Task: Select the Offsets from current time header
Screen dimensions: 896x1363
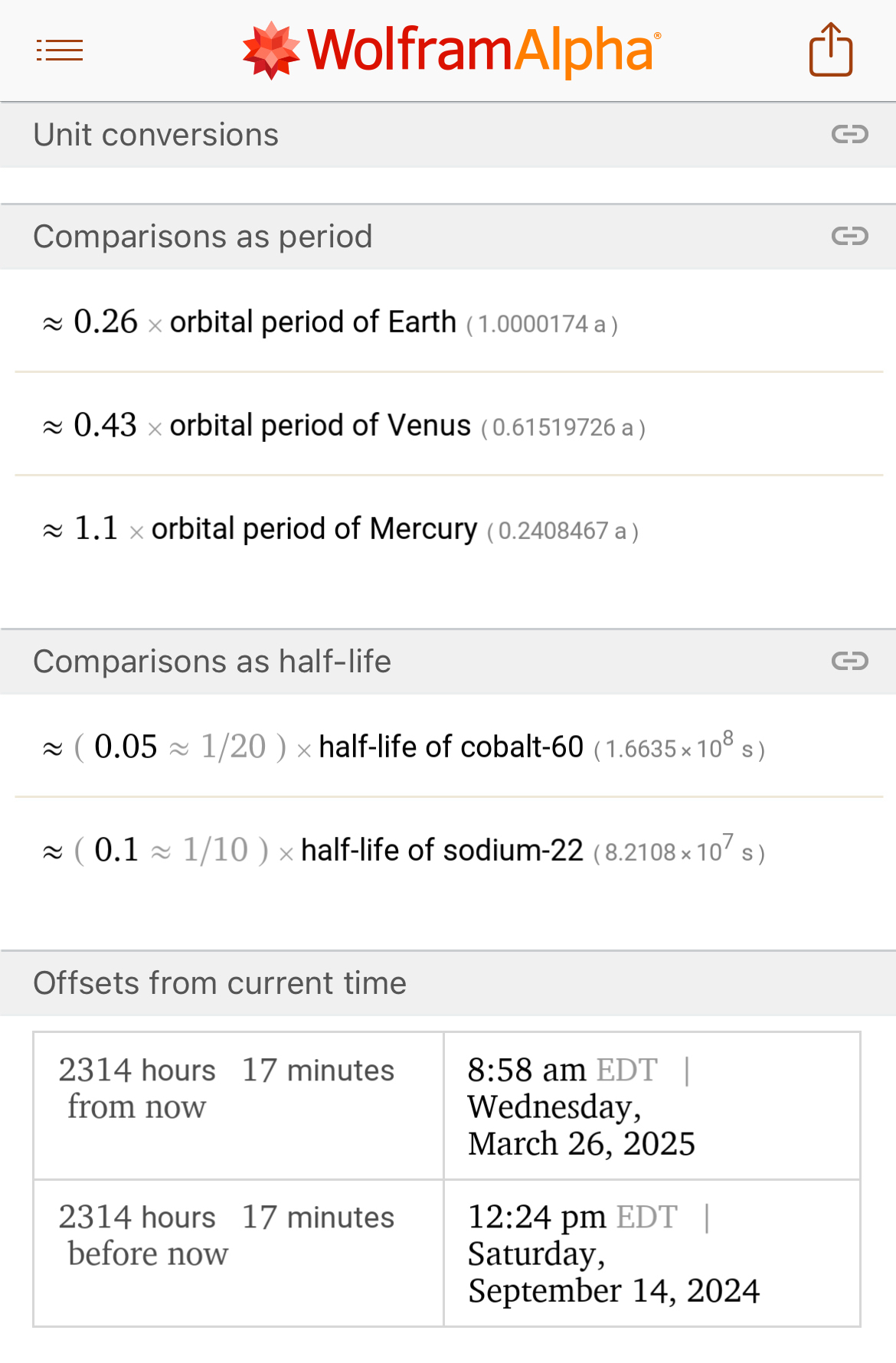Action: 220,983
